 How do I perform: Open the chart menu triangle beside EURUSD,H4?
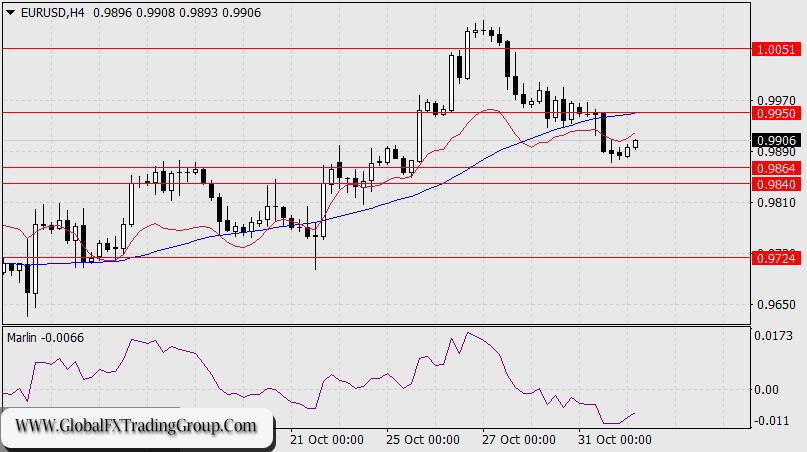11,13
